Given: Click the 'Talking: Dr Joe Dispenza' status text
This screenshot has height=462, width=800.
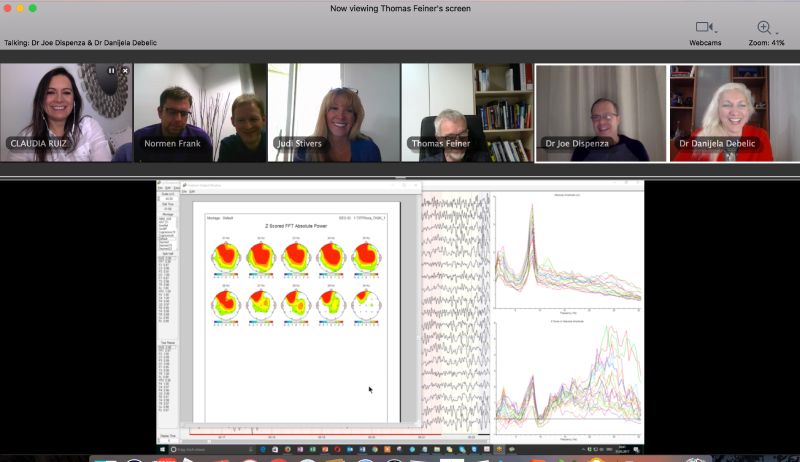Looking at the screenshot, I should 80,43.
